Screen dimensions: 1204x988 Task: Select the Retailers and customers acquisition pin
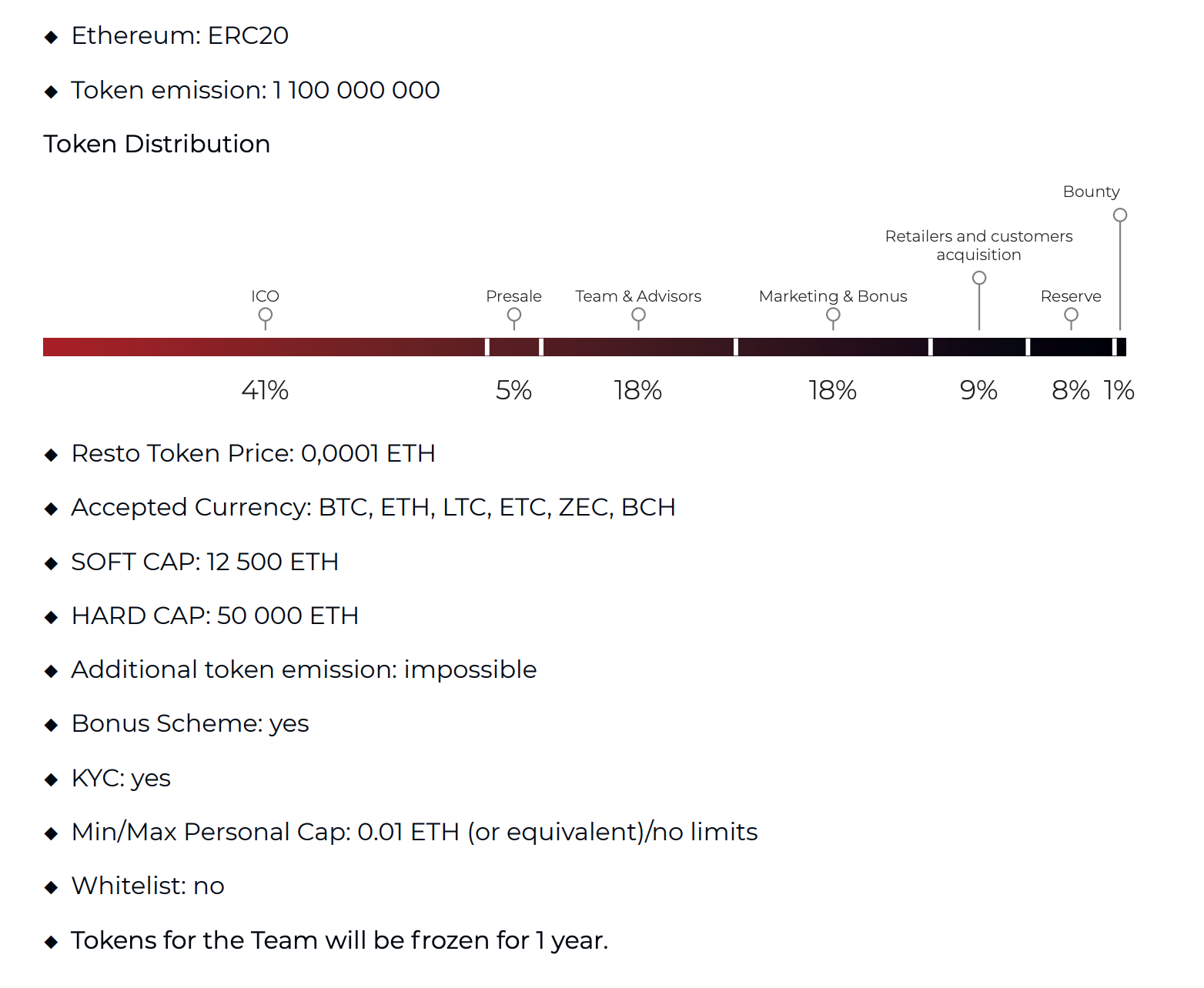click(x=979, y=278)
